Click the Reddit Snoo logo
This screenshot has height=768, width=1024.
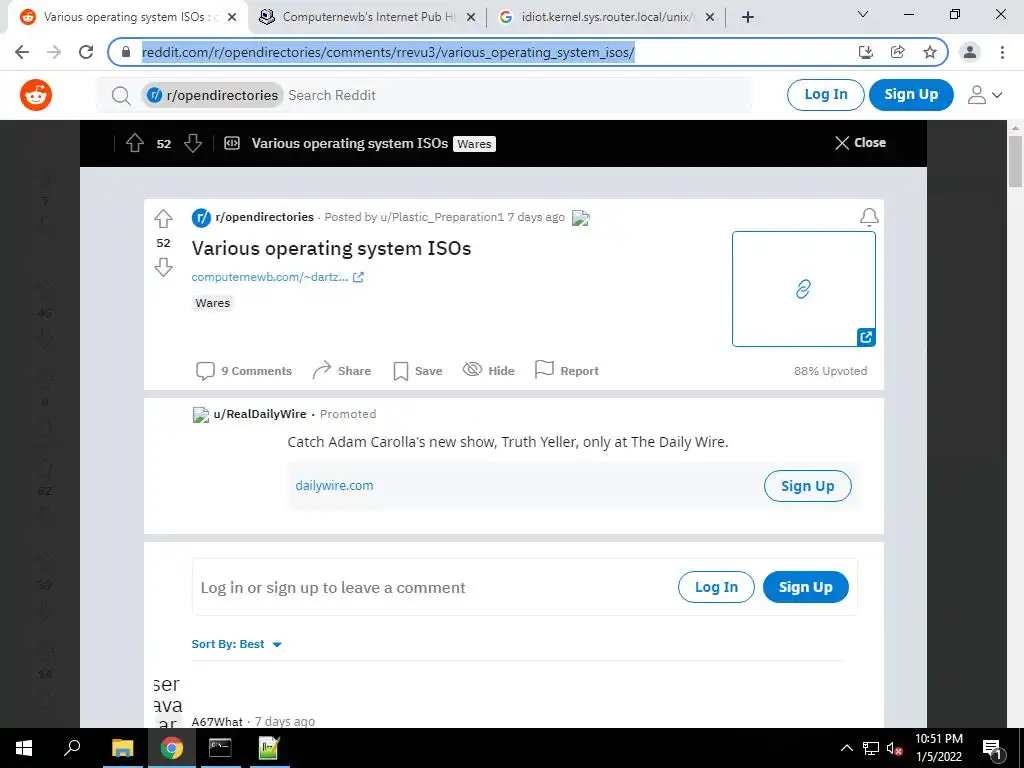(36, 95)
